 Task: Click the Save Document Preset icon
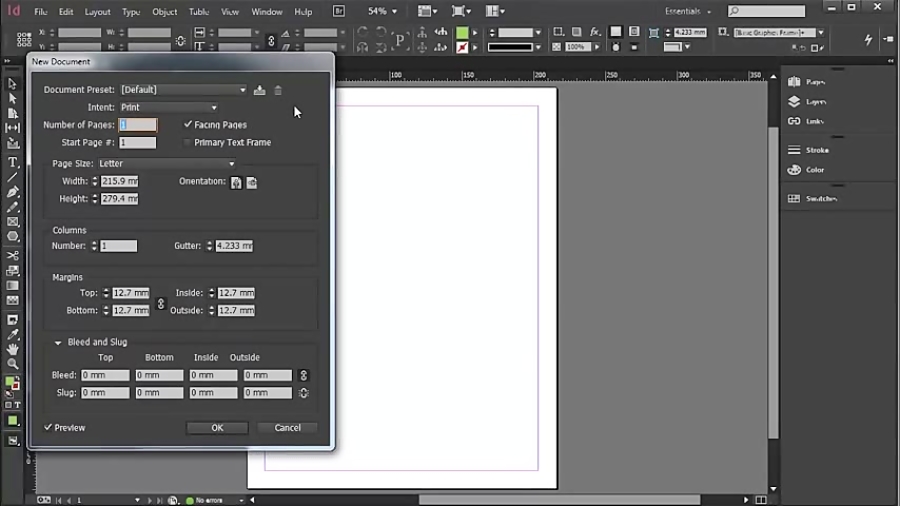pos(259,90)
